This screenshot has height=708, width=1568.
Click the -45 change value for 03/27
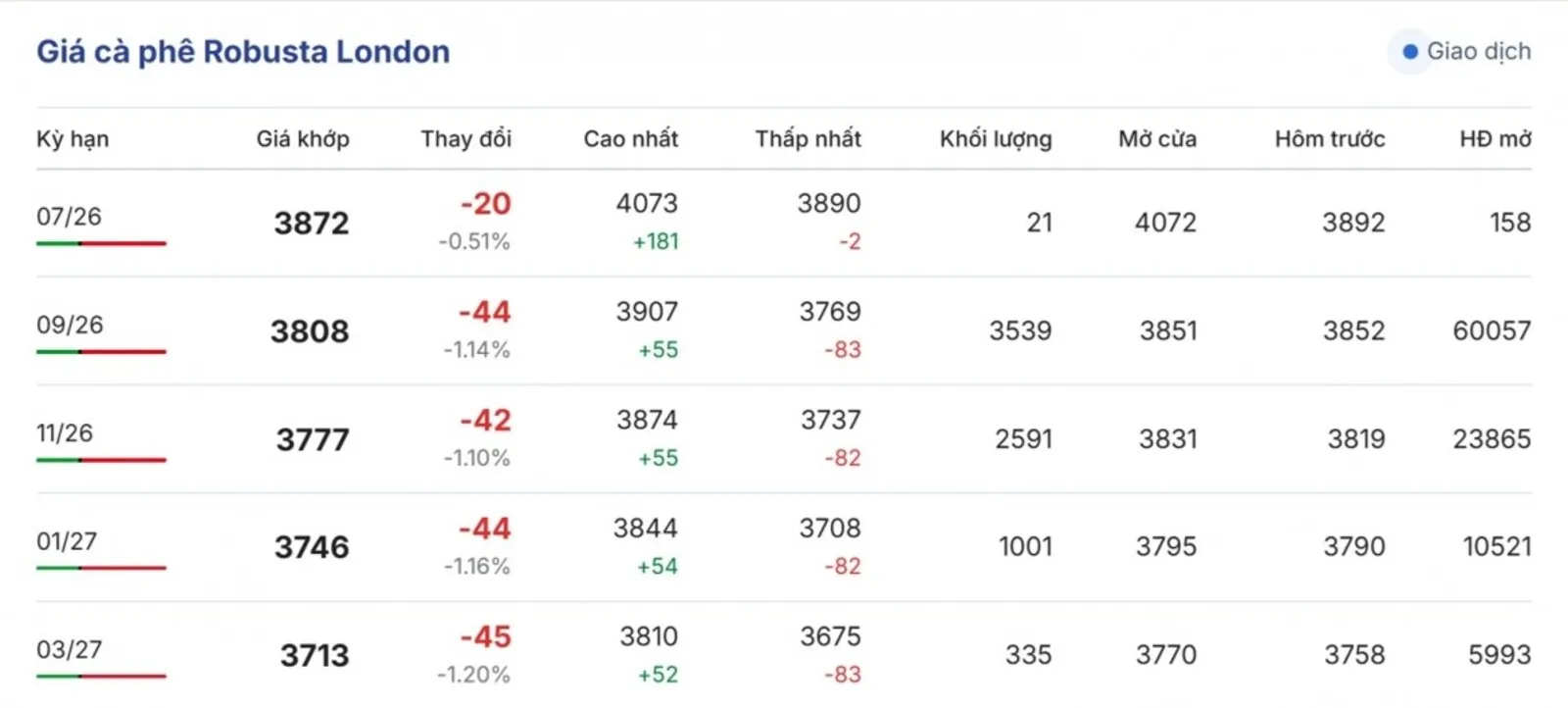coord(485,637)
